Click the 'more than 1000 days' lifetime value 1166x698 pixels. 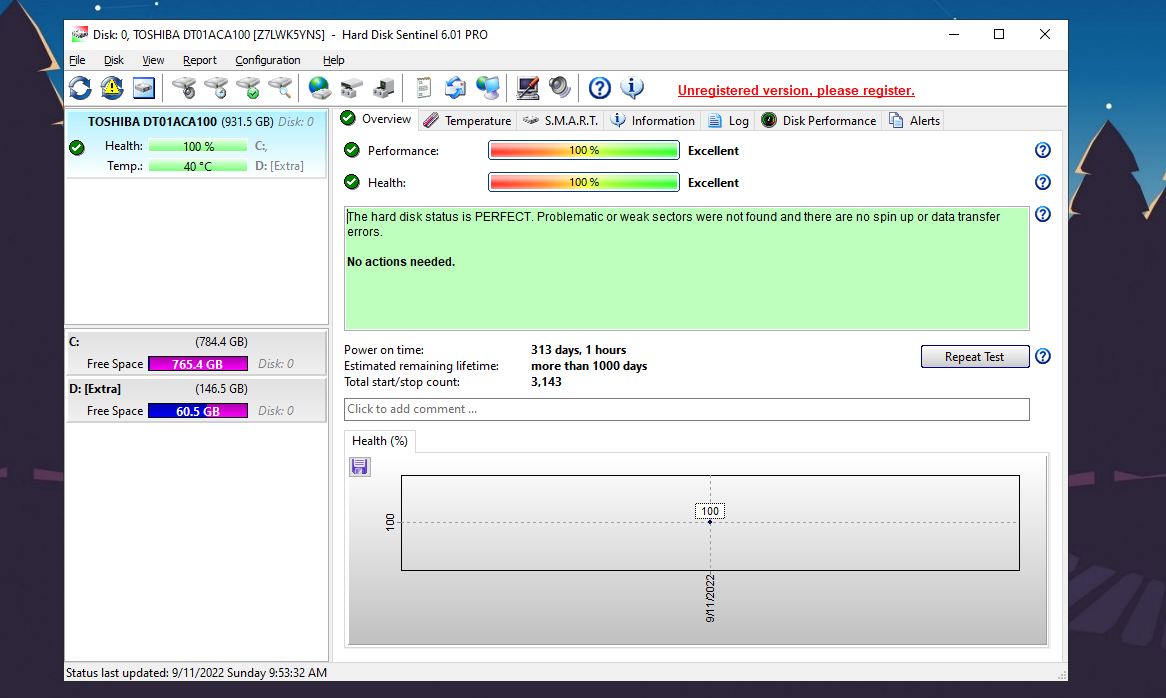point(589,366)
